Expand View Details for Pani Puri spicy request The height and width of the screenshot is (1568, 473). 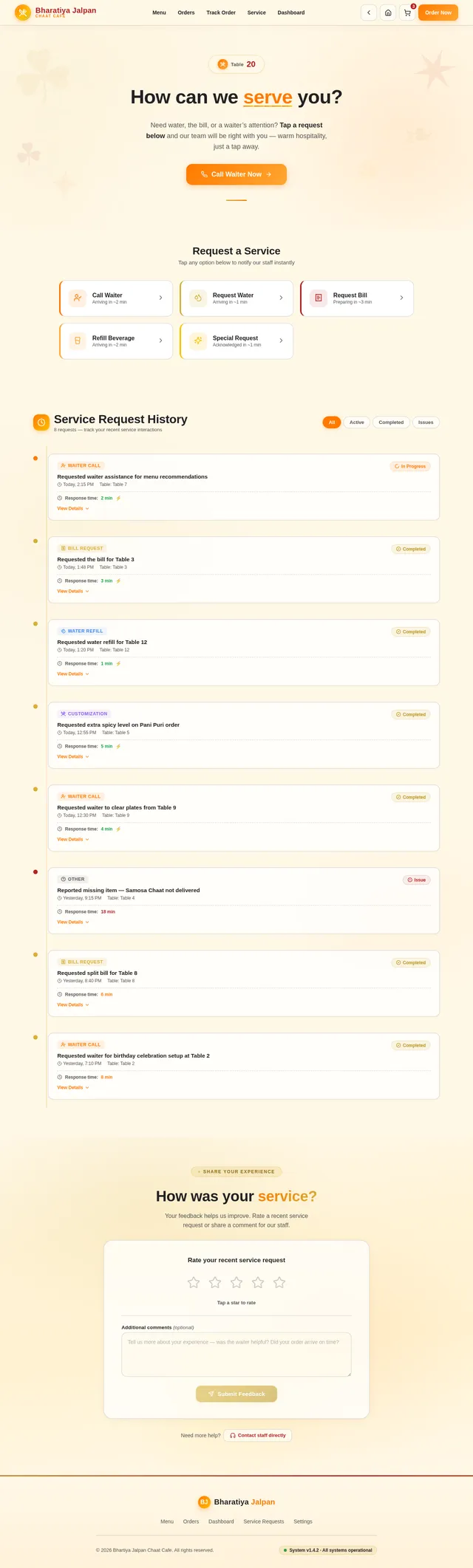tap(73, 756)
